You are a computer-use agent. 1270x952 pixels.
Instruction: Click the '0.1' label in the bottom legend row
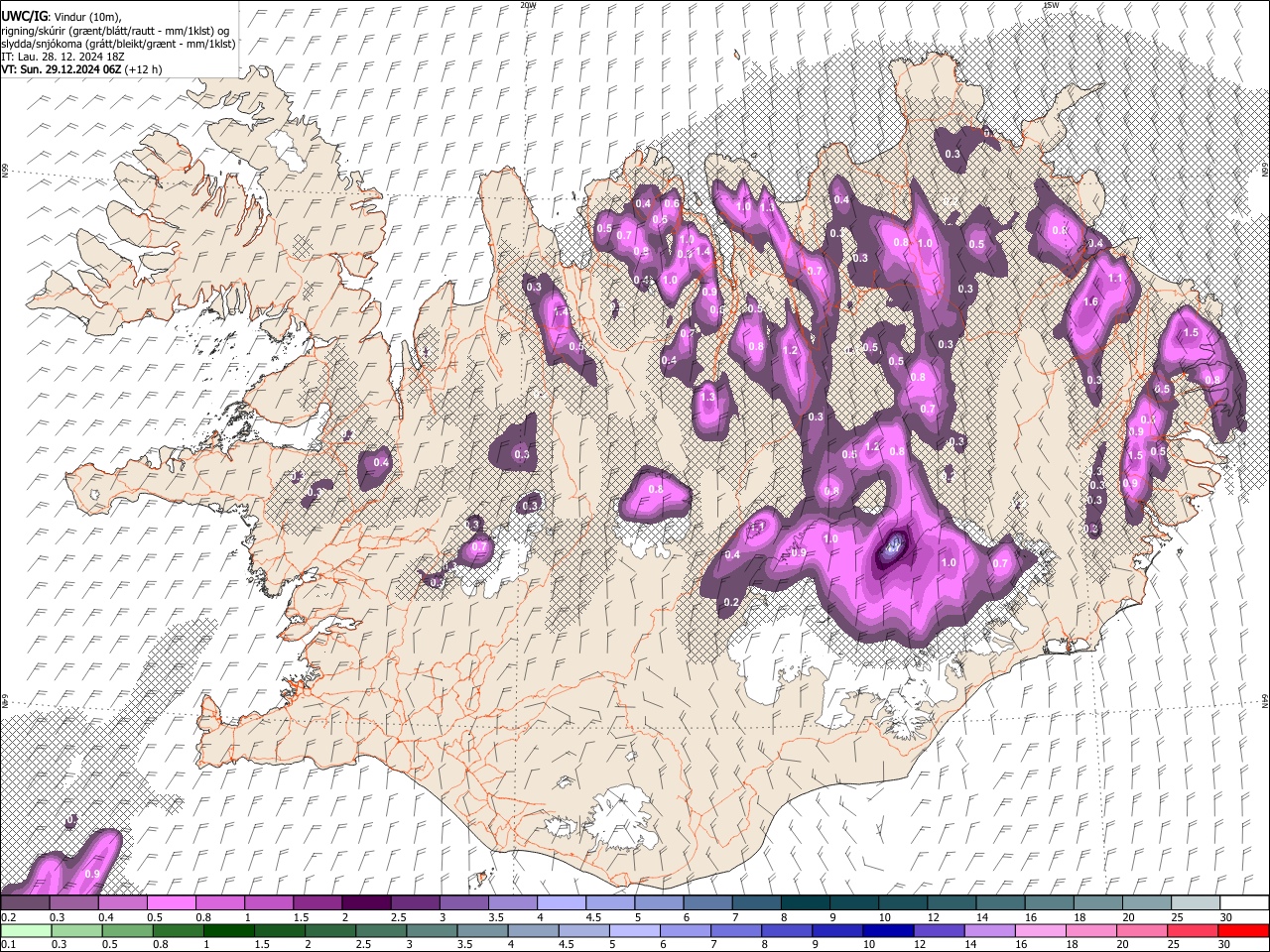[x=8, y=945]
